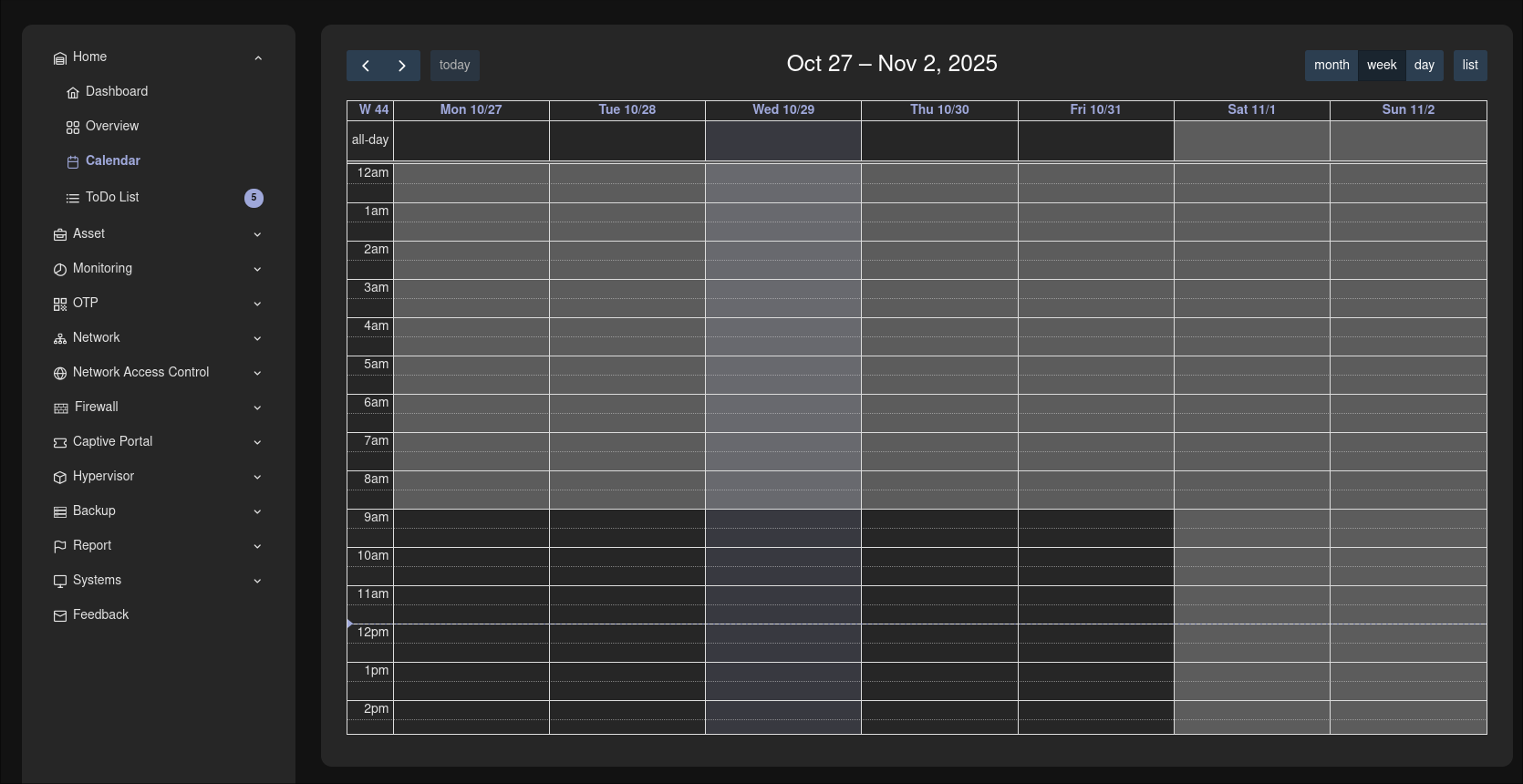Click the Overview grid icon

[x=73, y=127]
